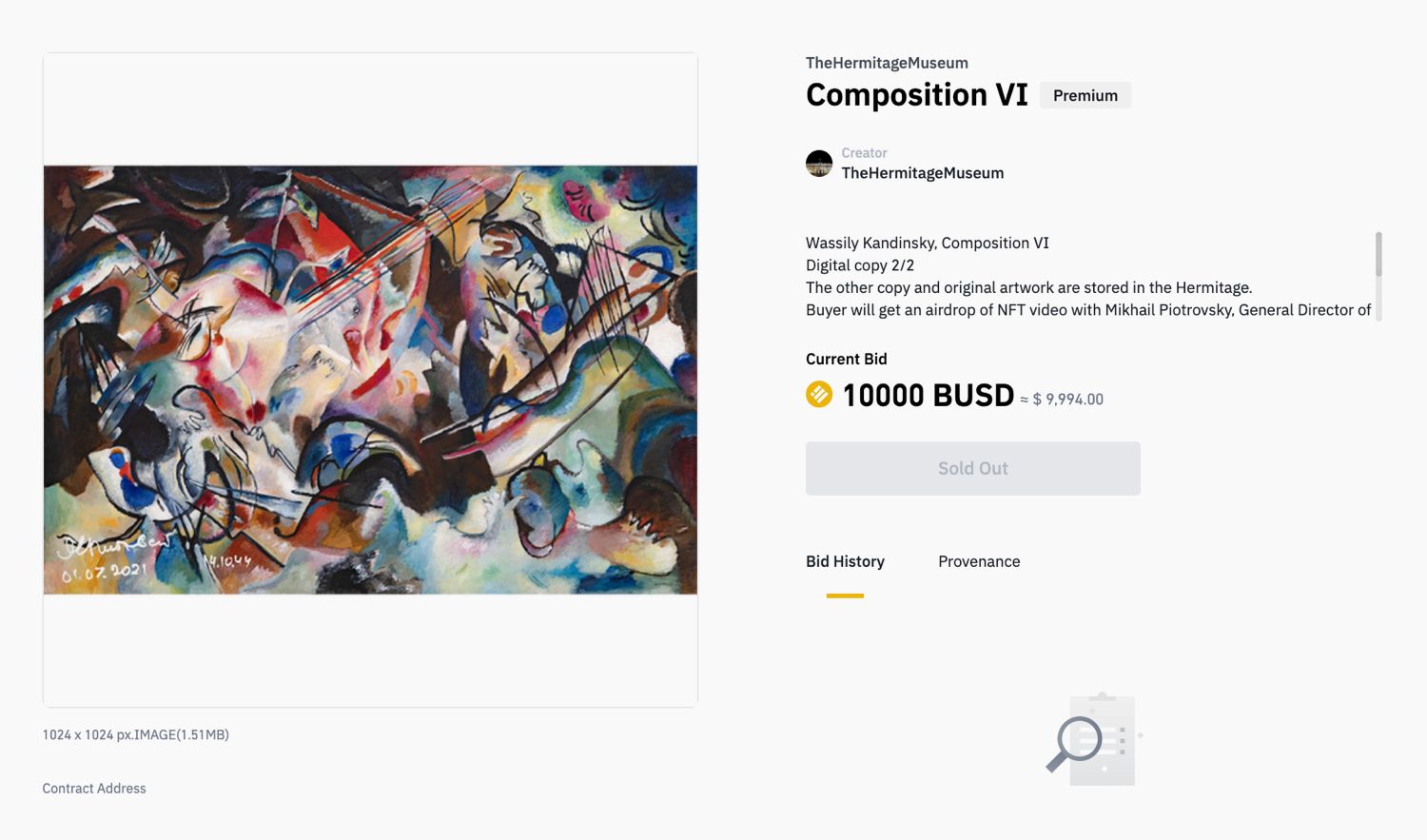Click the description scrollbar handle
1427x840 pixels.
[x=1378, y=254]
